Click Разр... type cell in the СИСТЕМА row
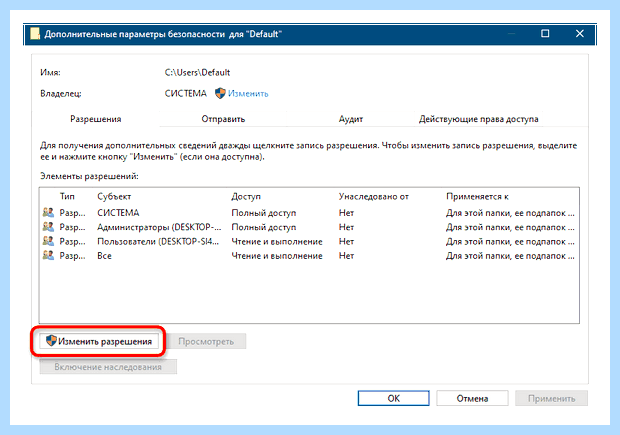The width and height of the screenshot is (620, 435). click(x=72, y=213)
